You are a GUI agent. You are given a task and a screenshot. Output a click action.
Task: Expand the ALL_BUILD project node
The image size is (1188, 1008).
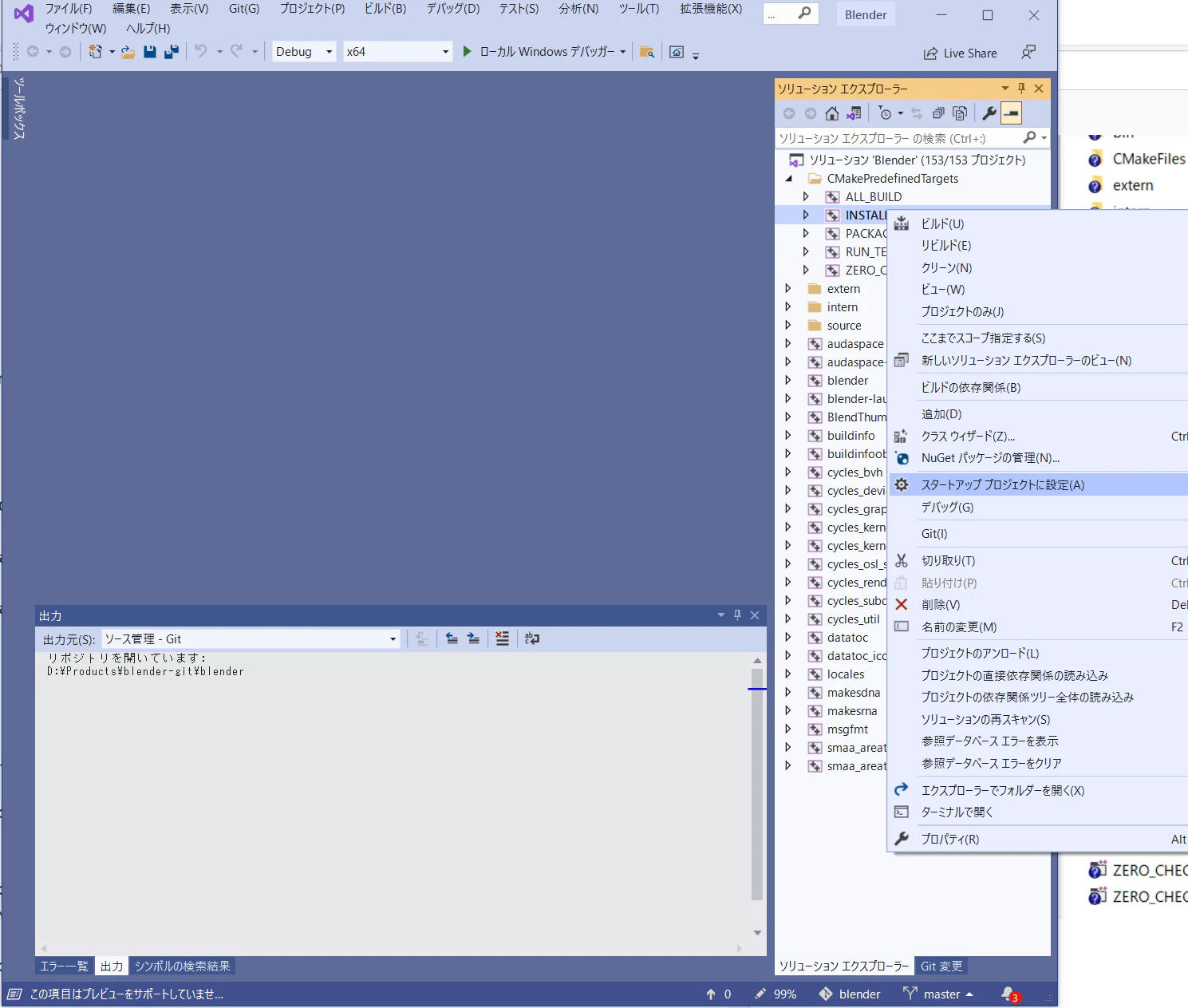(806, 196)
